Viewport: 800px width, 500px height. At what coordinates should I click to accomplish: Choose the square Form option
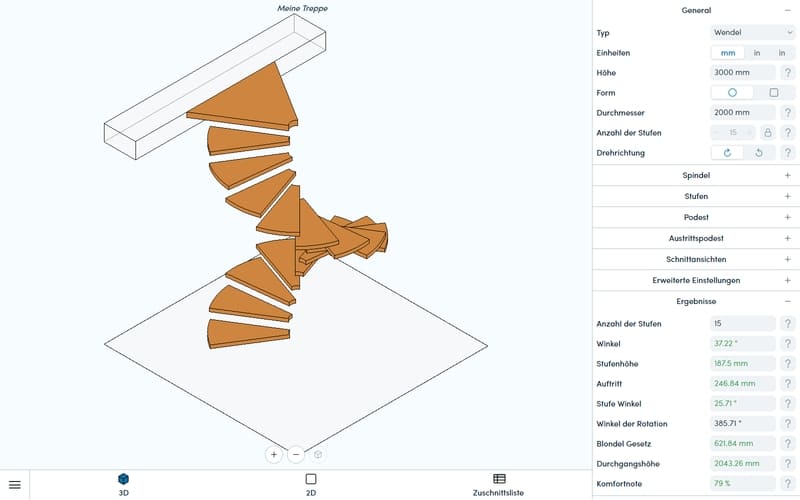click(x=773, y=92)
